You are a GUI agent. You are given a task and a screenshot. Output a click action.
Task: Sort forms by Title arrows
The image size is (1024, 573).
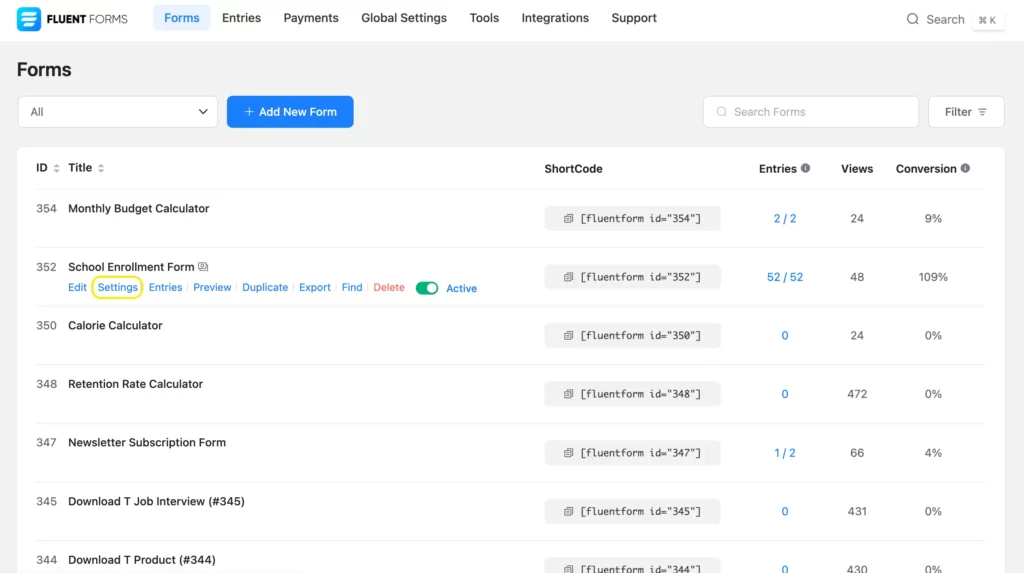coord(101,168)
